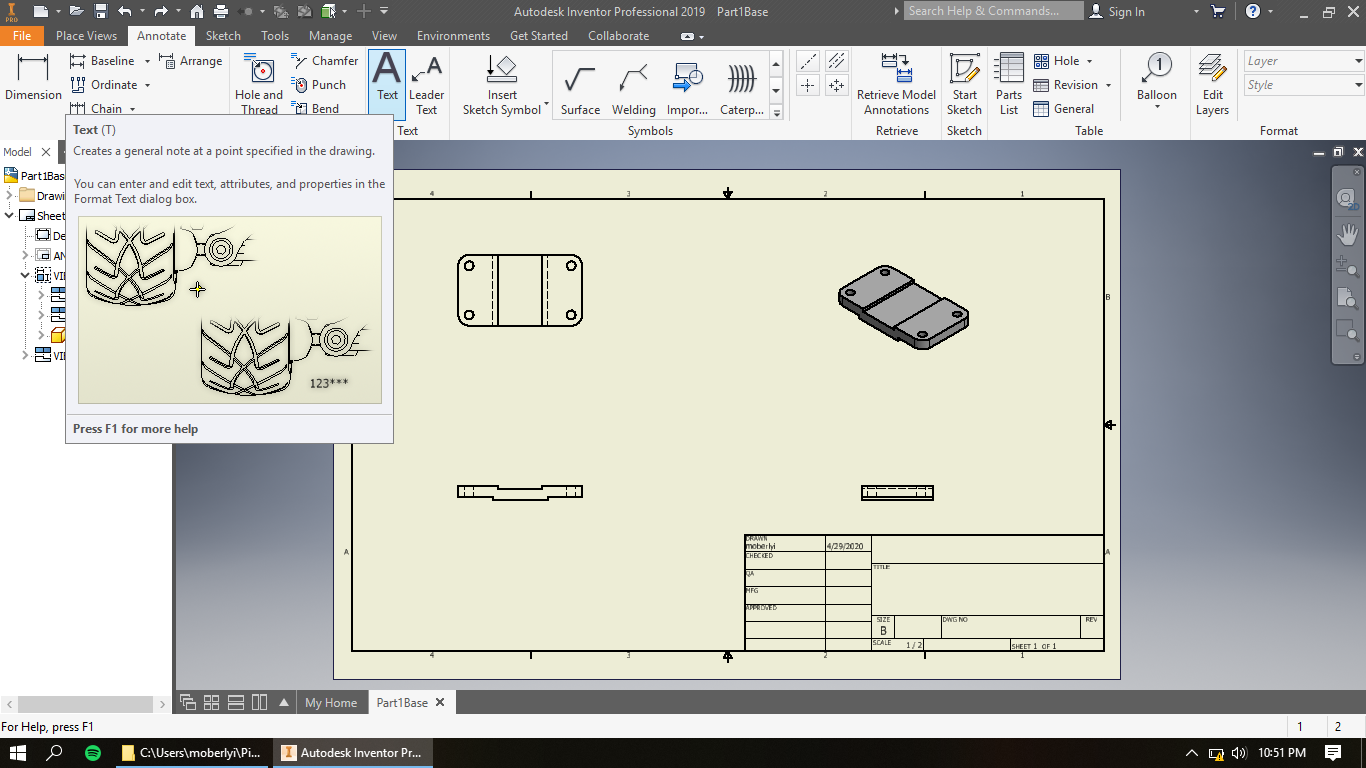Open the Ordinate dimension dropdown arrow
The height and width of the screenshot is (768, 1366).
(x=147, y=85)
